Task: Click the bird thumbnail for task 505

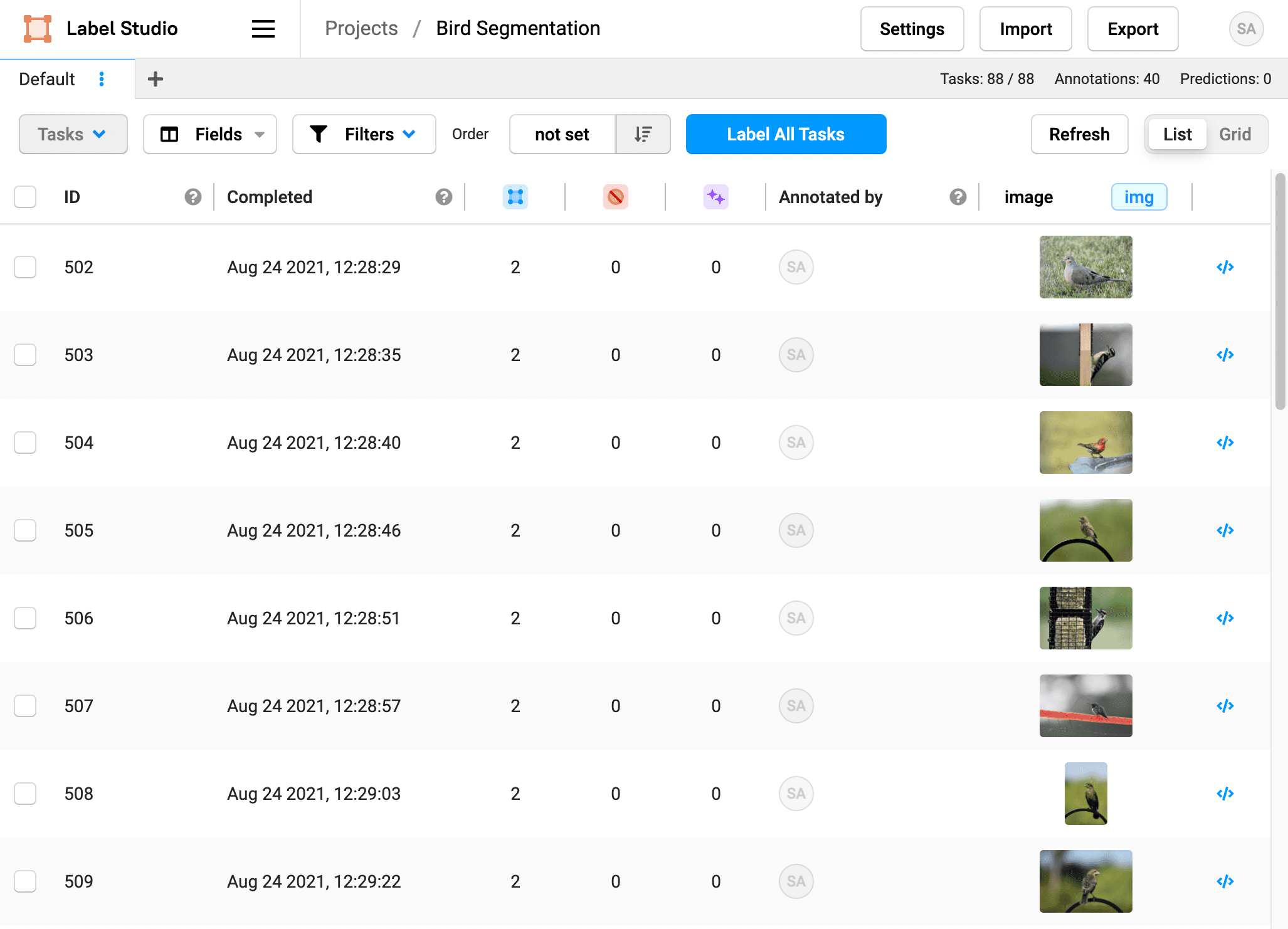Action: (1085, 530)
